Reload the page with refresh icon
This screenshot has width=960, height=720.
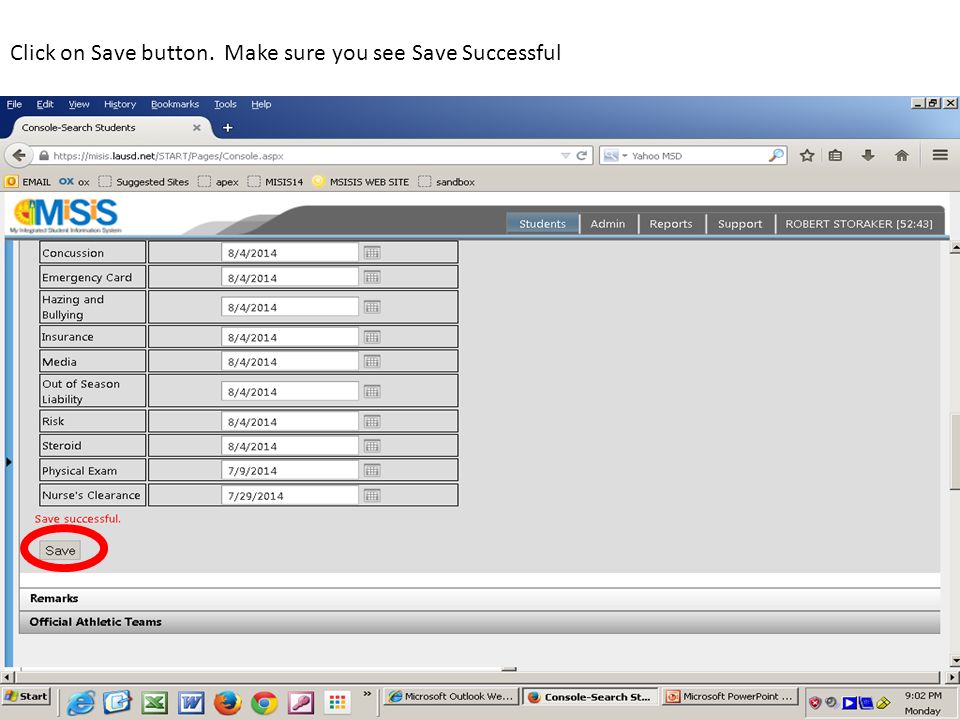(582, 156)
